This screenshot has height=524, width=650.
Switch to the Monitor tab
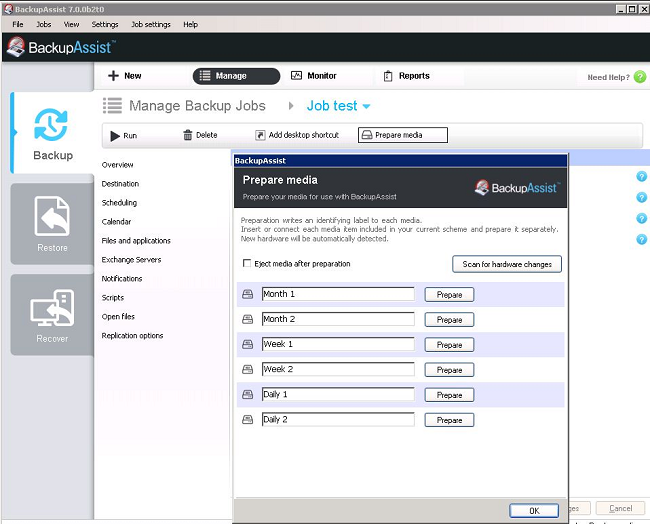pos(314,76)
